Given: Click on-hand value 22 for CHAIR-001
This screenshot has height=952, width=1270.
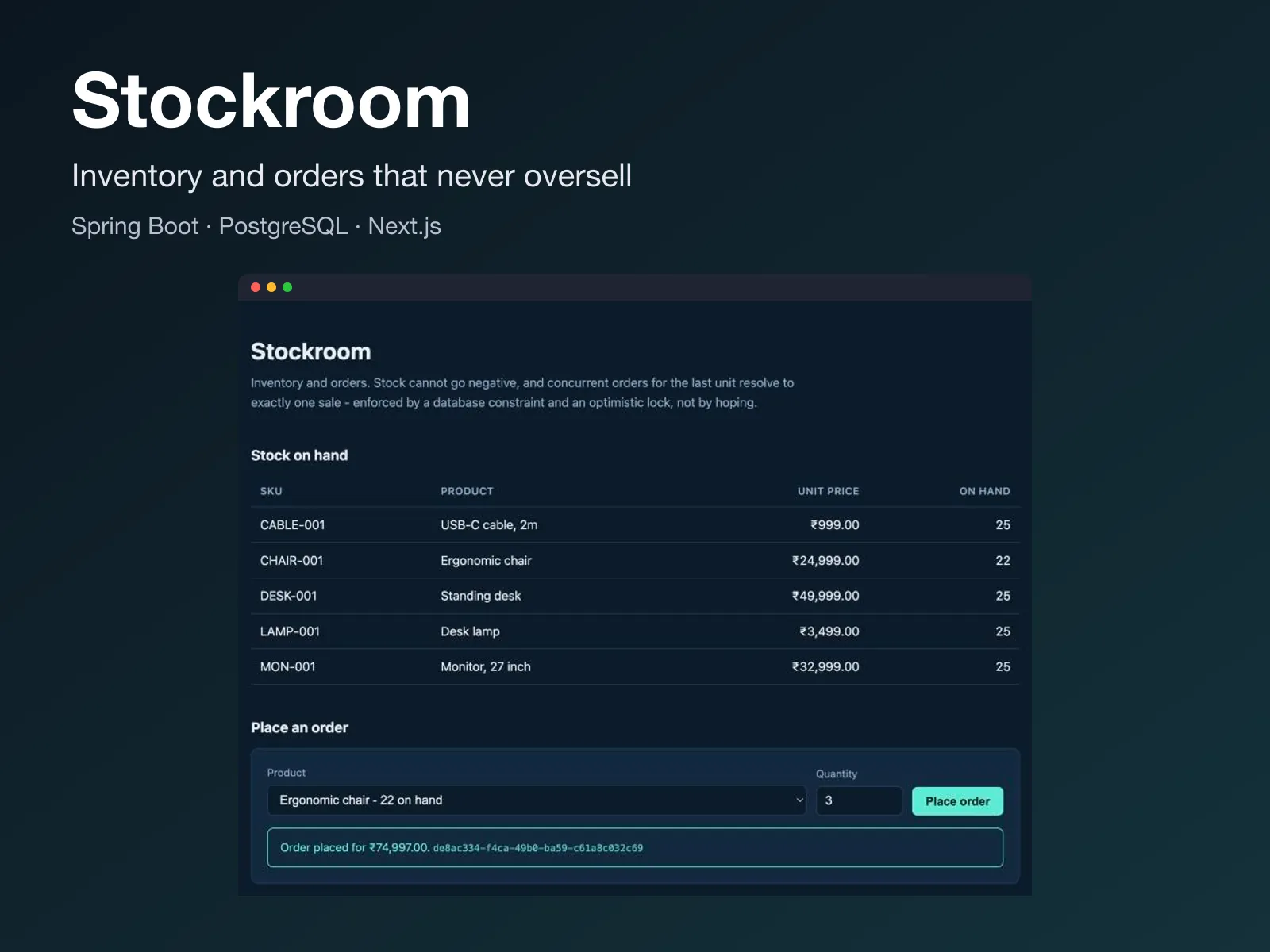Looking at the screenshot, I should point(1003,561).
